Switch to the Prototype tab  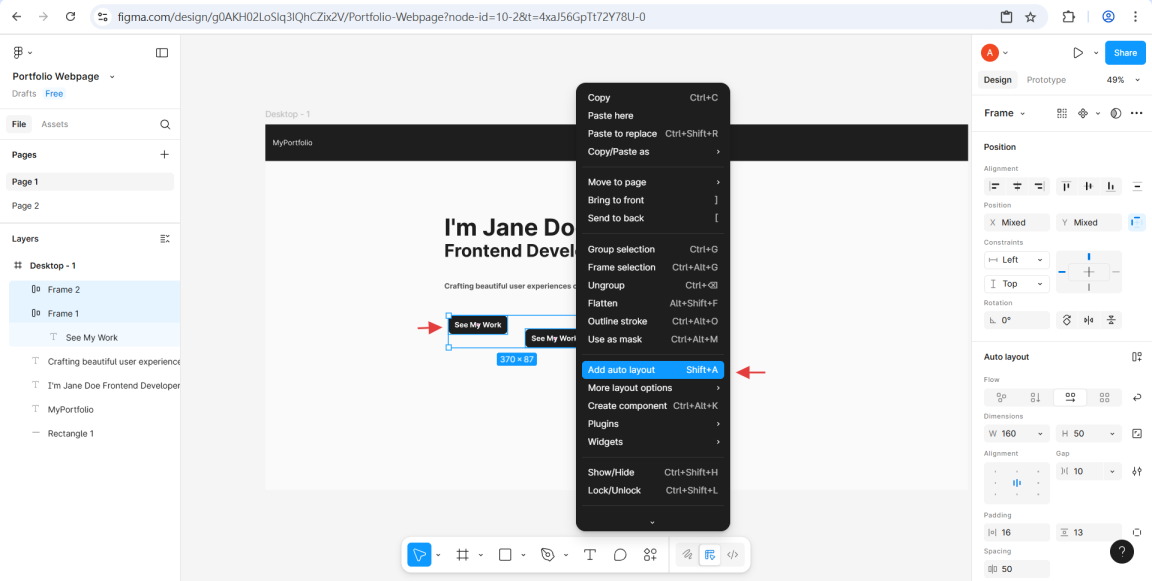[1046, 80]
